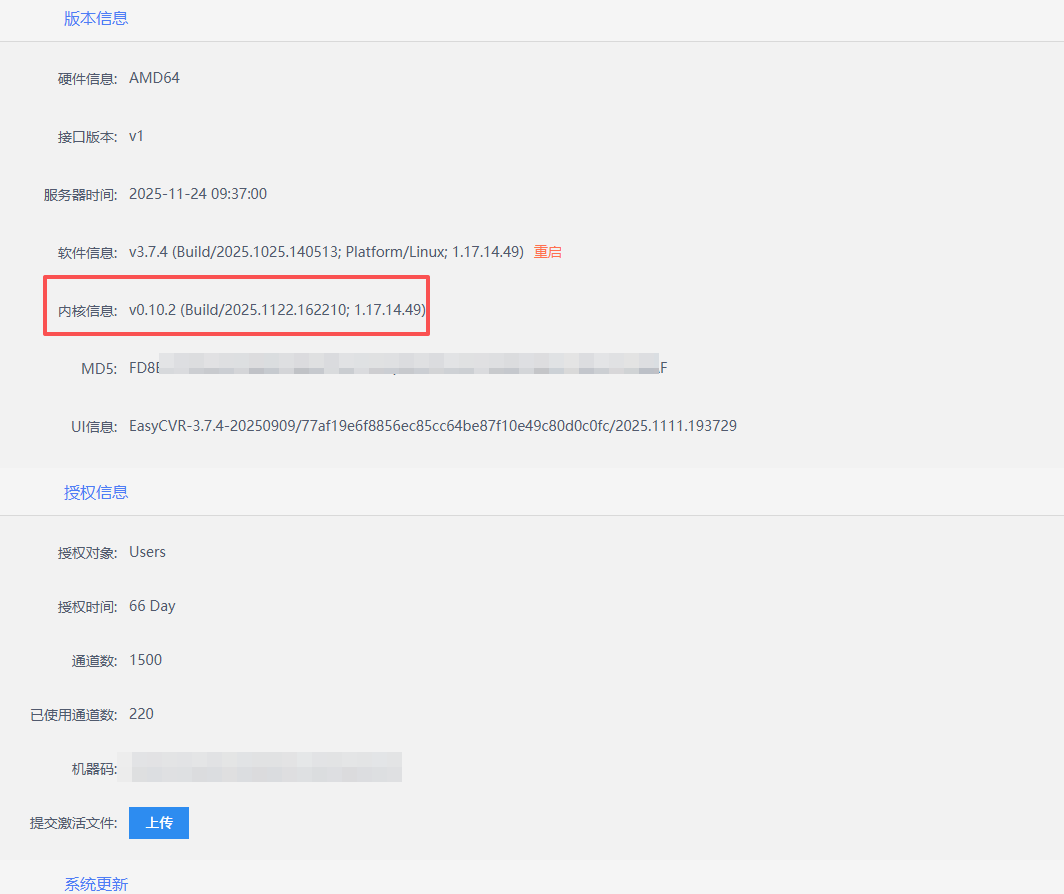Go to the 系统更新 section heading
Screen dimensions: 1064x894
[96, 884]
